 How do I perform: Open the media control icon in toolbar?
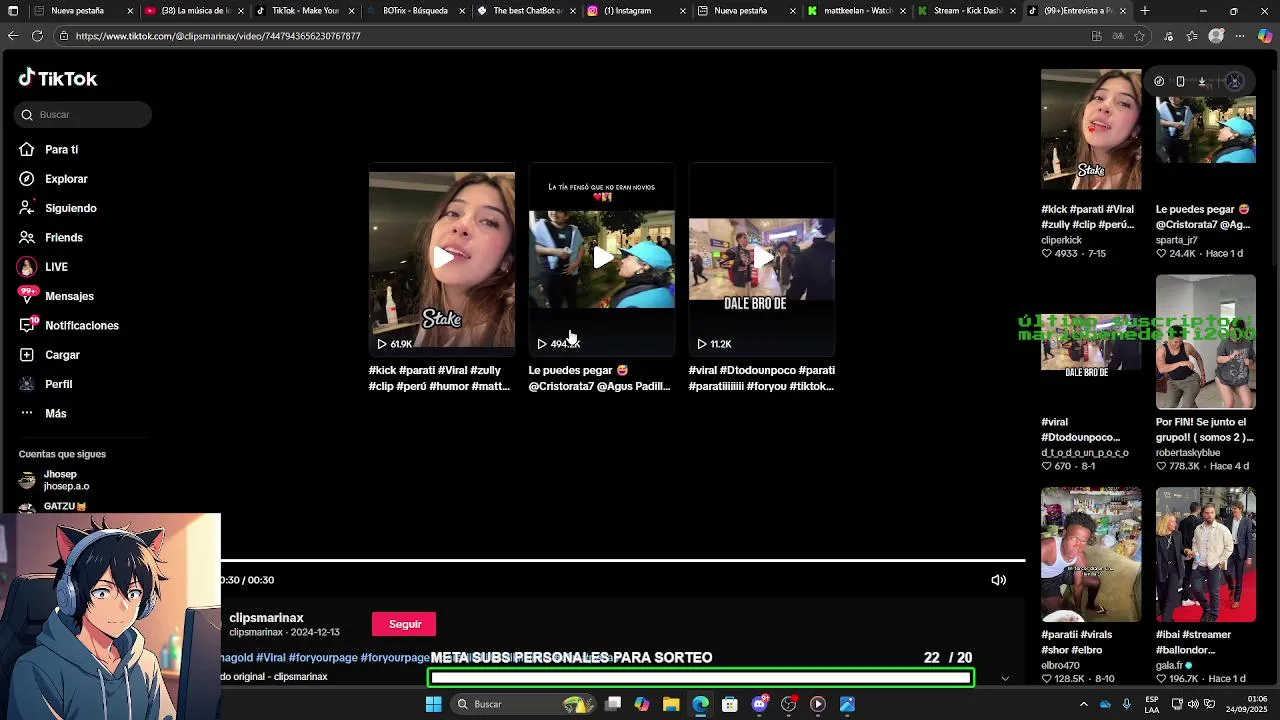tap(1168, 36)
